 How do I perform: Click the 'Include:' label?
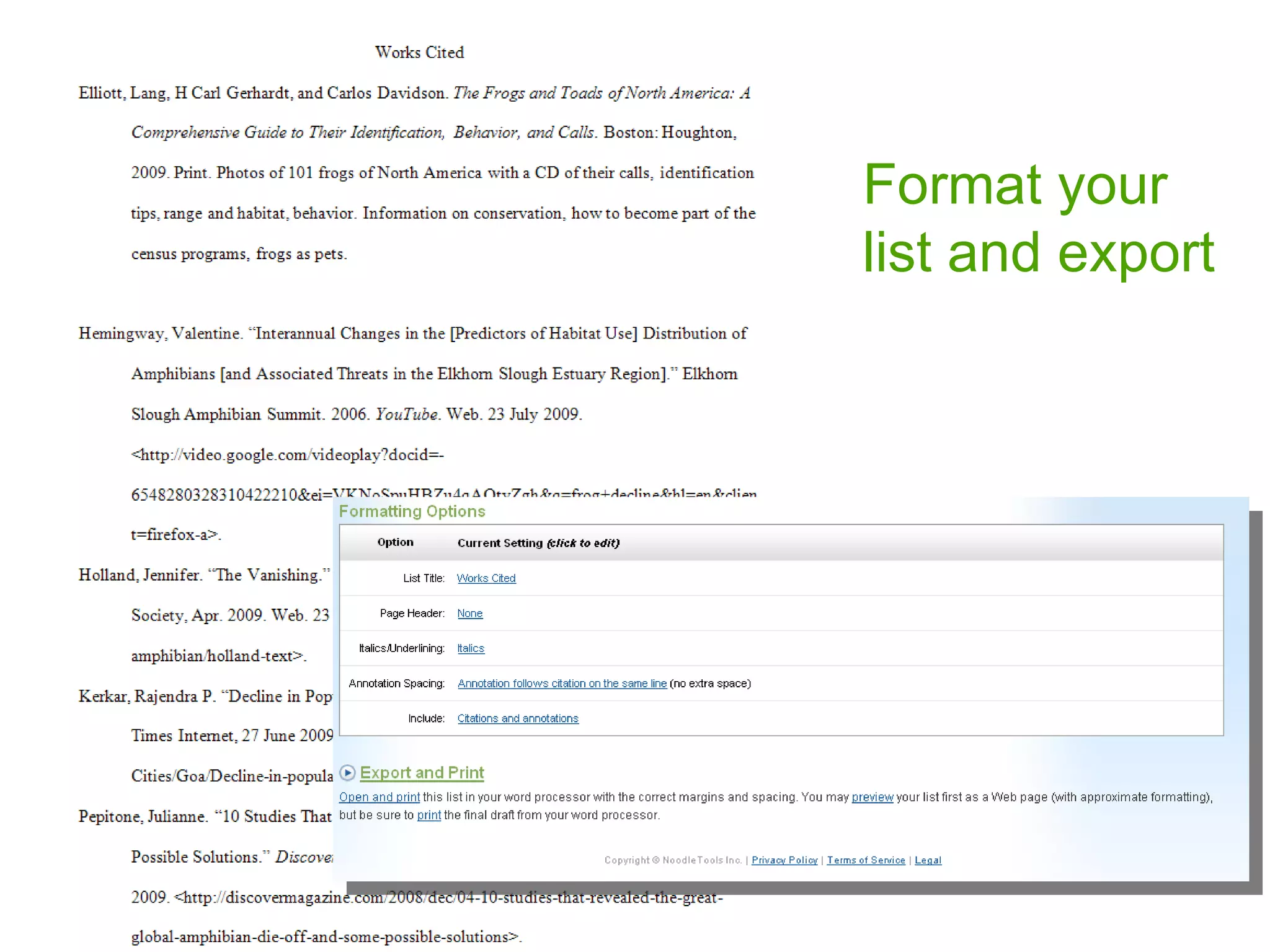tap(426, 718)
